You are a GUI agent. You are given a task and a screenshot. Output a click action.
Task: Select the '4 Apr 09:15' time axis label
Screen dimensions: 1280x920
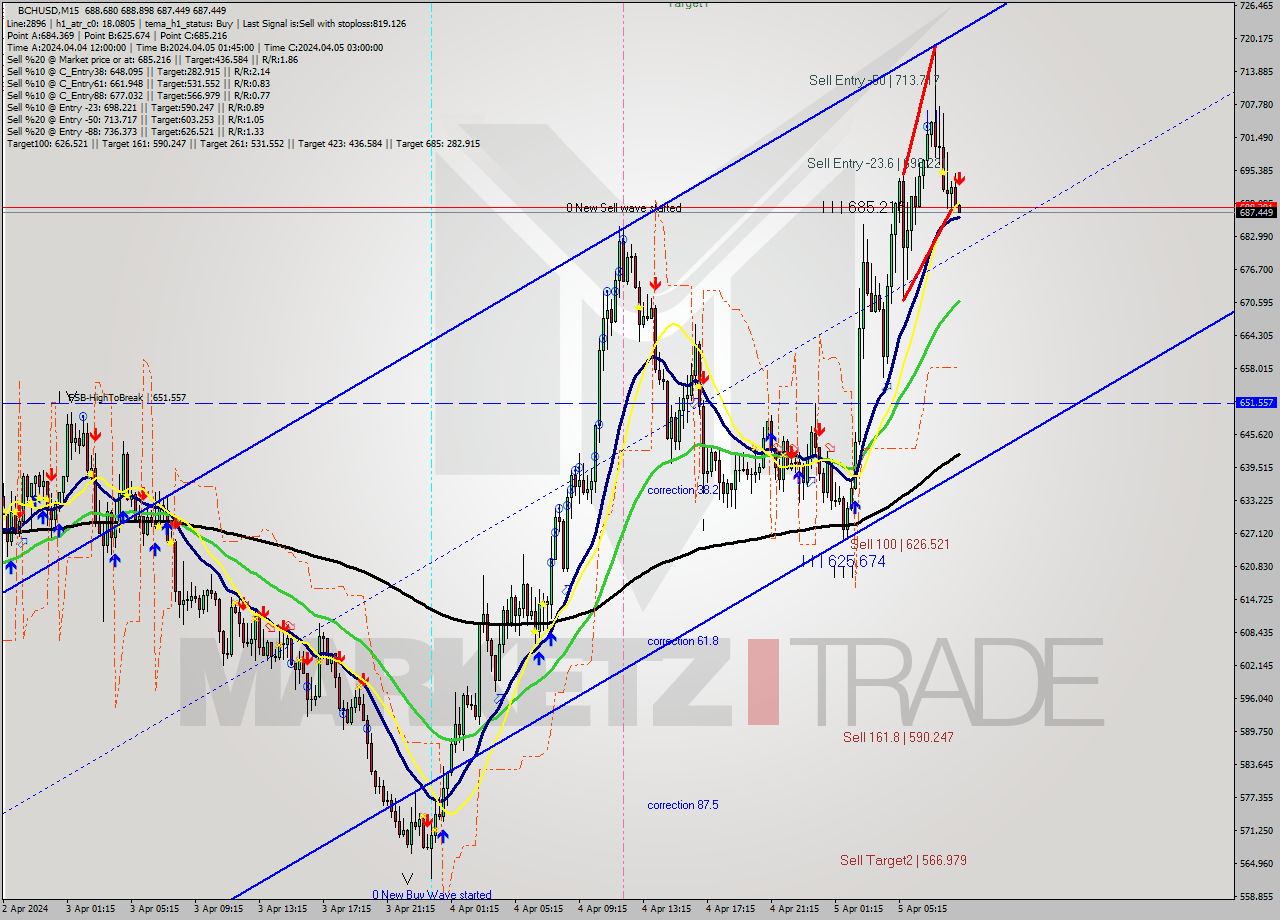tap(602, 910)
